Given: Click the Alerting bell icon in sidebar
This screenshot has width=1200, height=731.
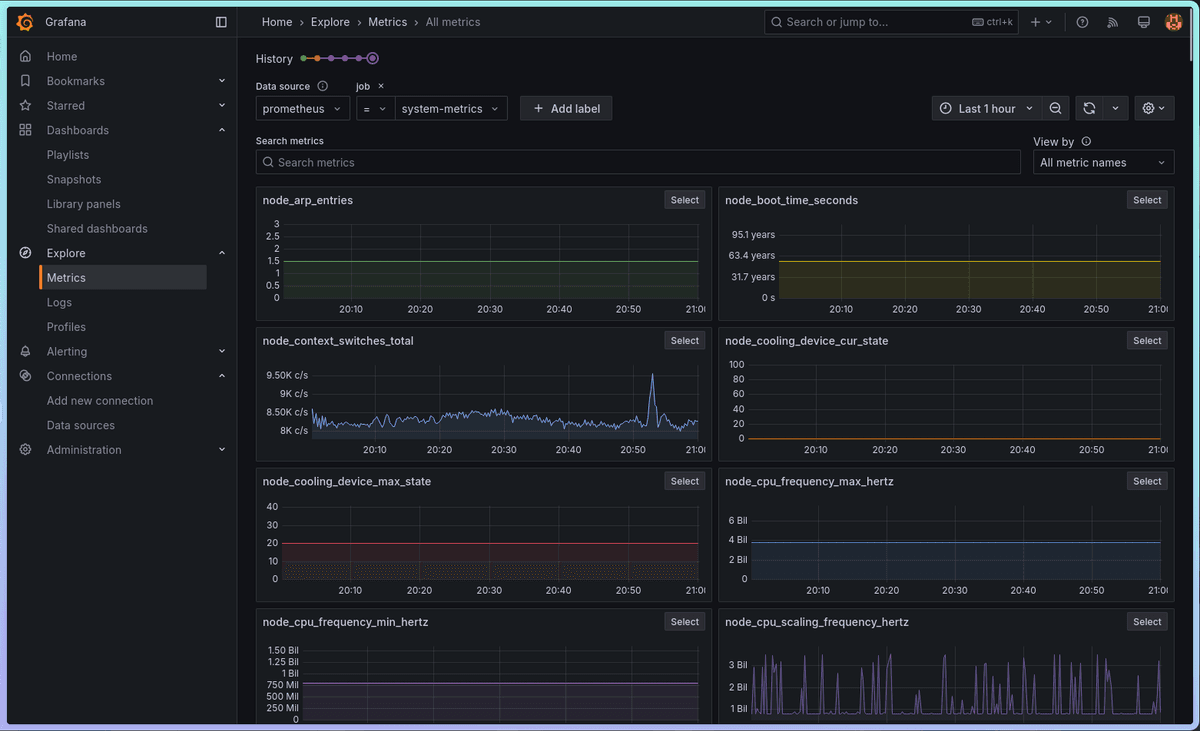Looking at the screenshot, I should pos(26,352).
